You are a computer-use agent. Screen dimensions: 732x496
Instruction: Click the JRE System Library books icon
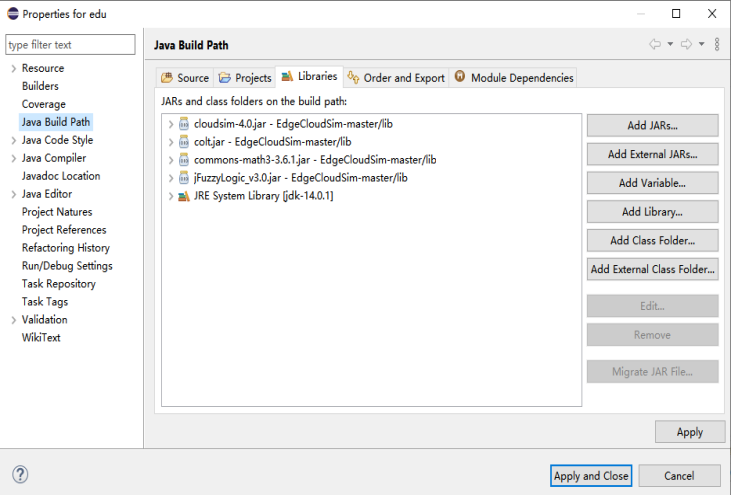(x=183, y=196)
